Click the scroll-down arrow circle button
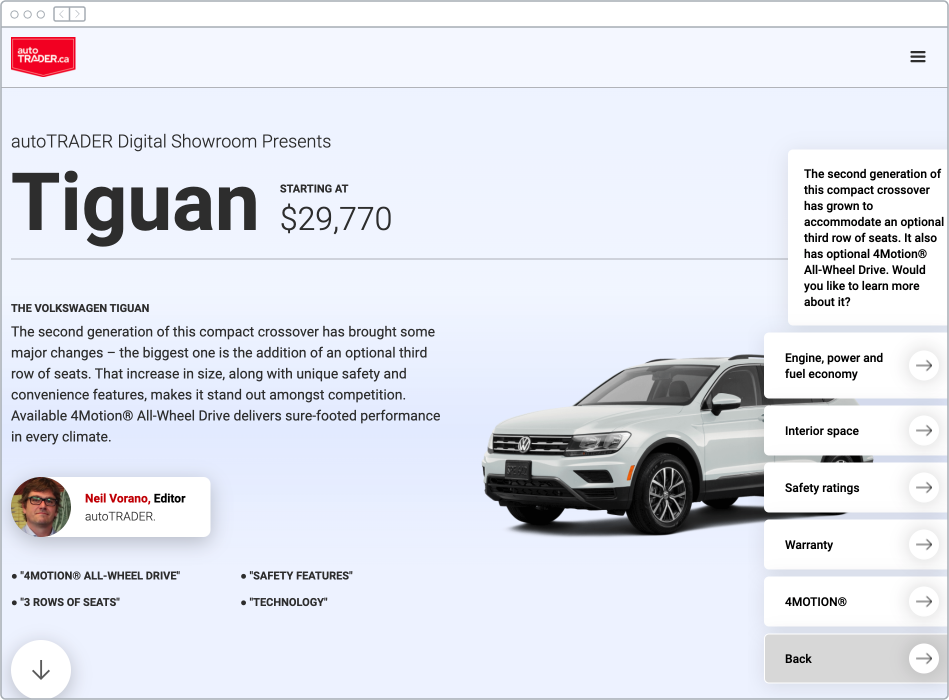The height and width of the screenshot is (700, 949). tap(41, 670)
